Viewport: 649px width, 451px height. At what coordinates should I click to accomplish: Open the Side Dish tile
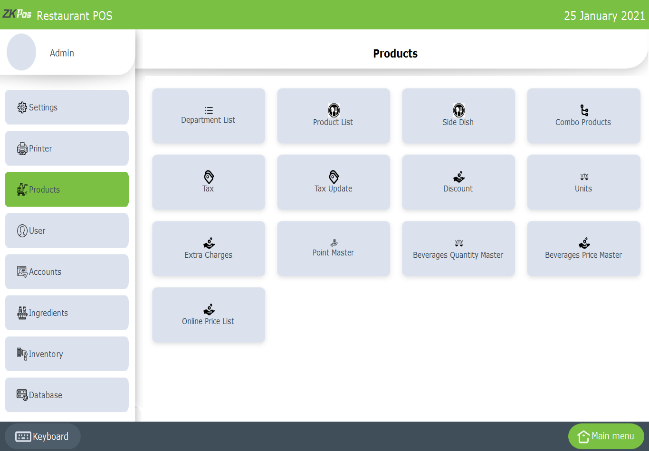point(459,116)
